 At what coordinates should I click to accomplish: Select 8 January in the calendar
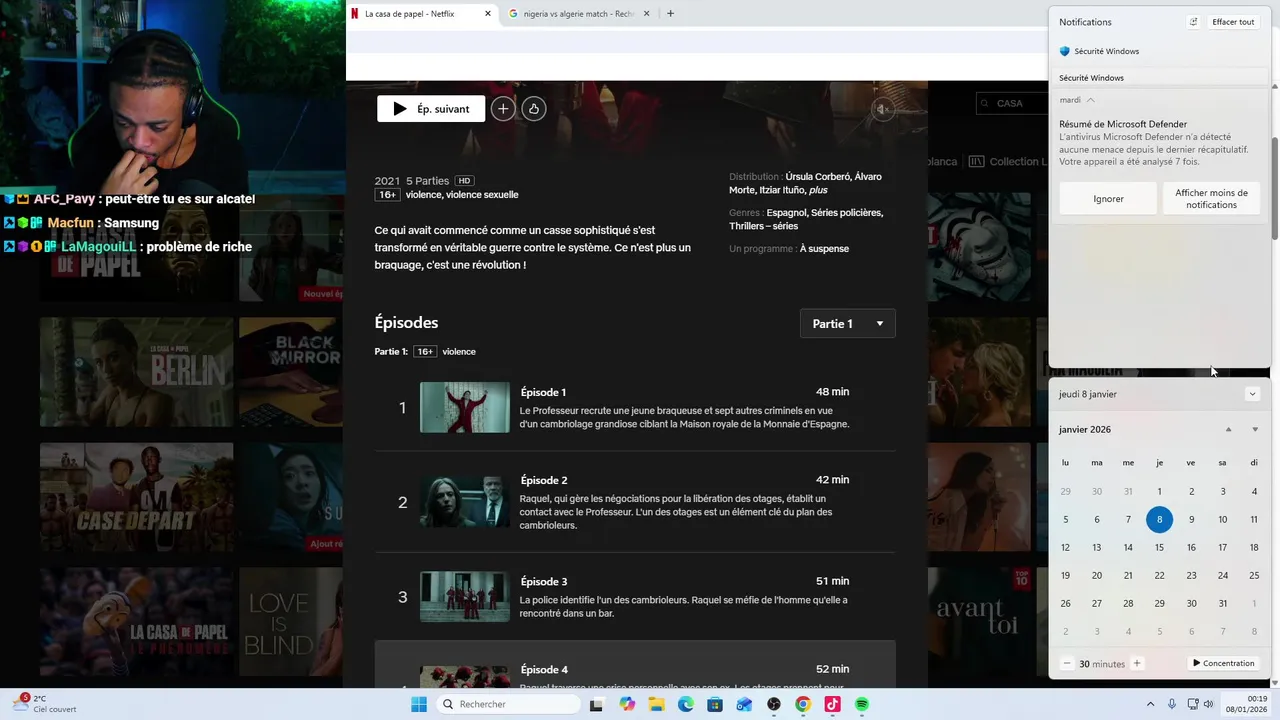pyautogui.click(x=1159, y=519)
